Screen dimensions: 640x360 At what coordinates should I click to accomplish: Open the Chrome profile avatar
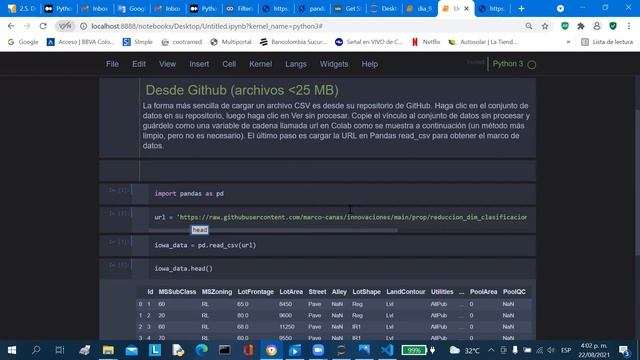(597, 26)
